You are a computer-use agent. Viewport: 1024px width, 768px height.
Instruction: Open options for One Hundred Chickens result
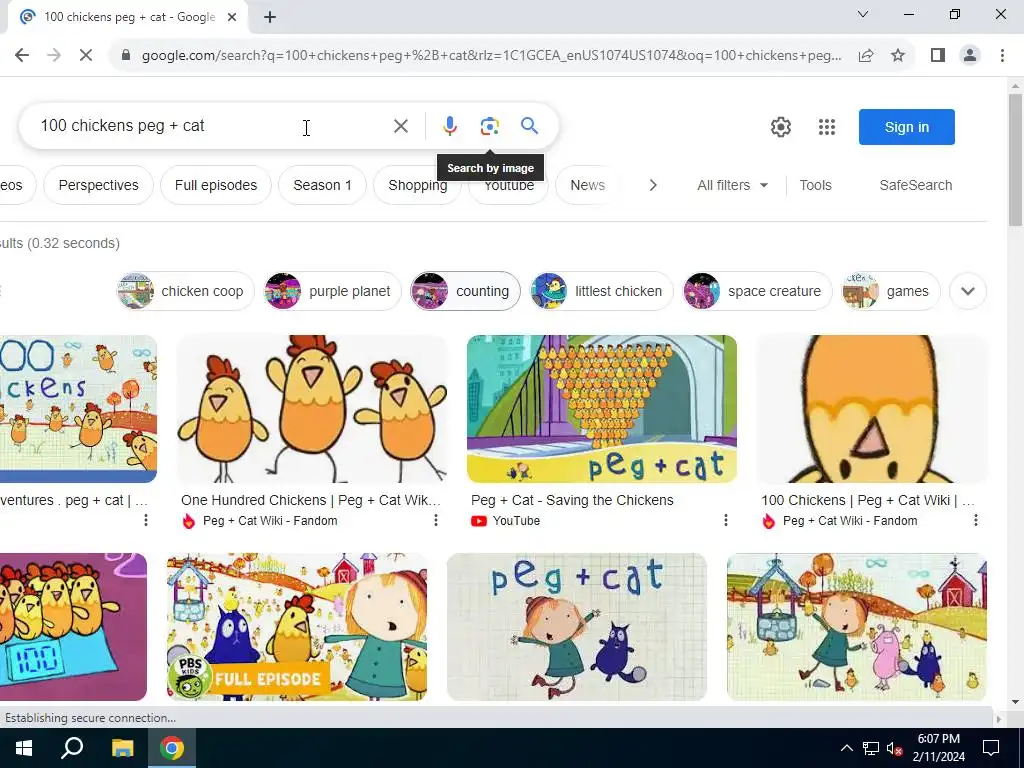coord(436,520)
